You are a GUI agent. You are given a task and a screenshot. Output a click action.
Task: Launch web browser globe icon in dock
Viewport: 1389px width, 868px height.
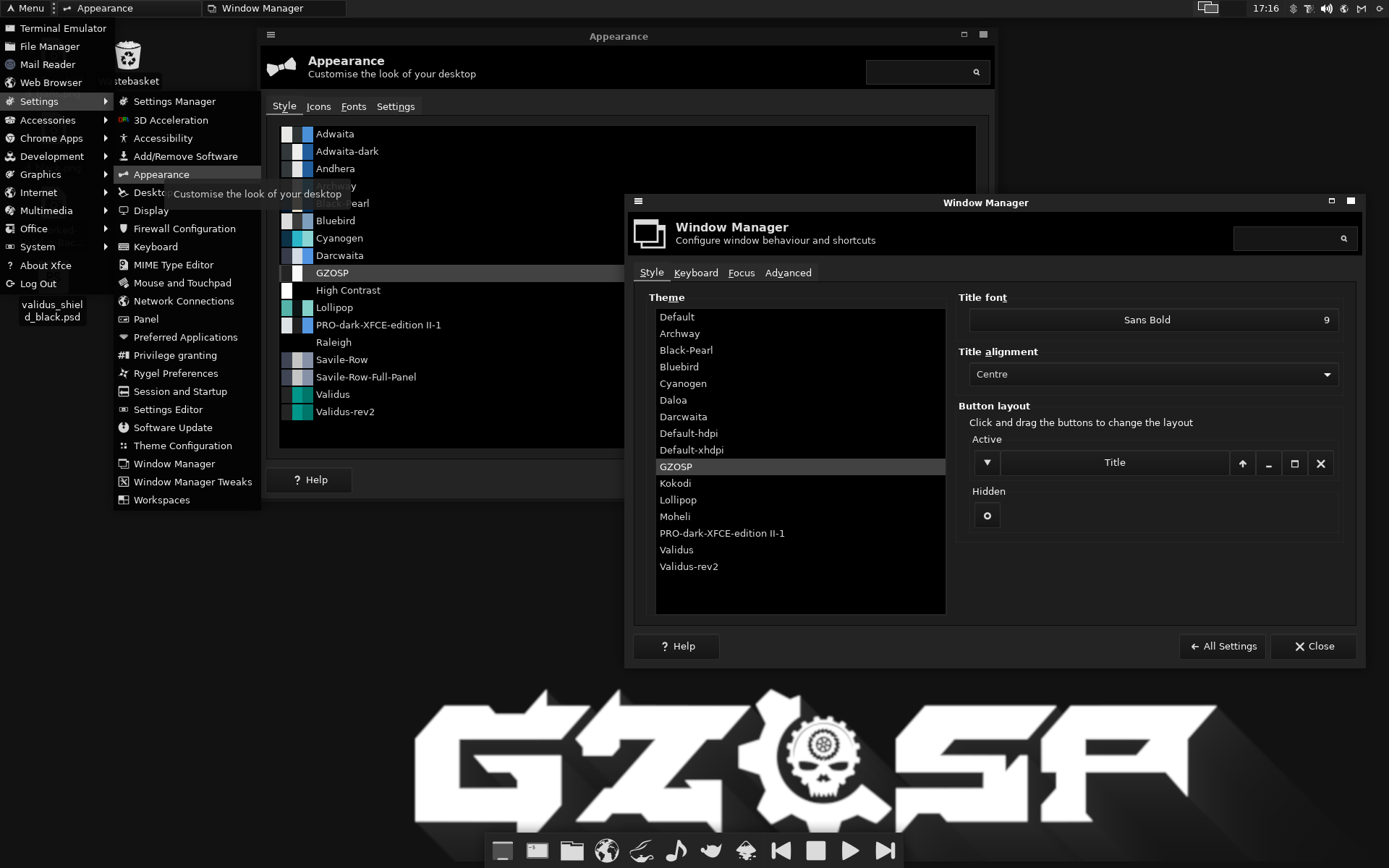[x=607, y=851]
